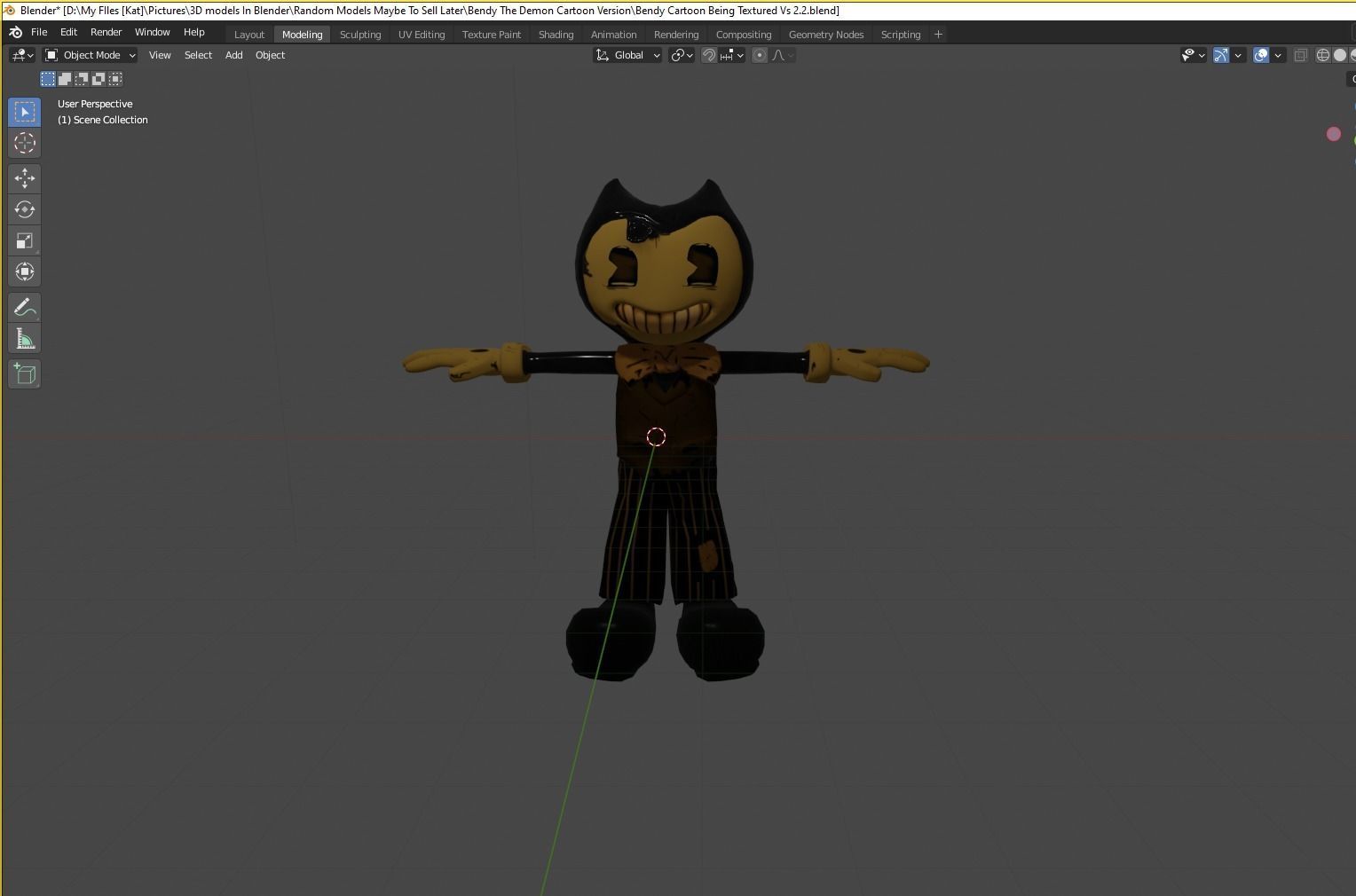This screenshot has width=1356, height=896.
Task: Switch to the Animation workspace tab
Action: click(613, 34)
